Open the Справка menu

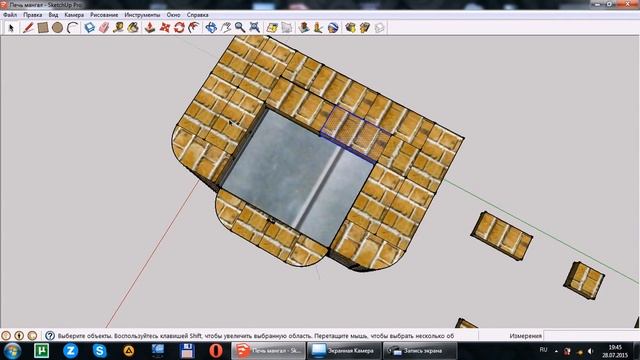(x=198, y=15)
